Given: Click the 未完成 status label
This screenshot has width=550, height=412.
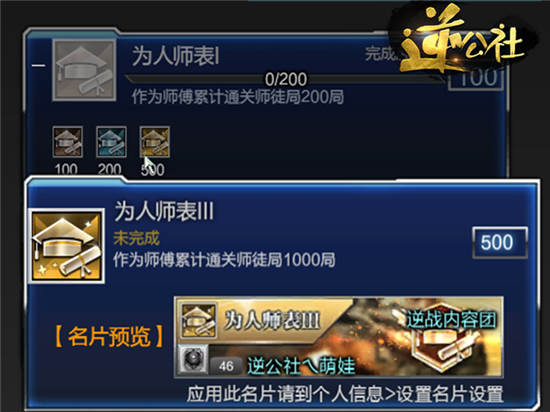Looking at the screenshot, I should coord(136,238).
